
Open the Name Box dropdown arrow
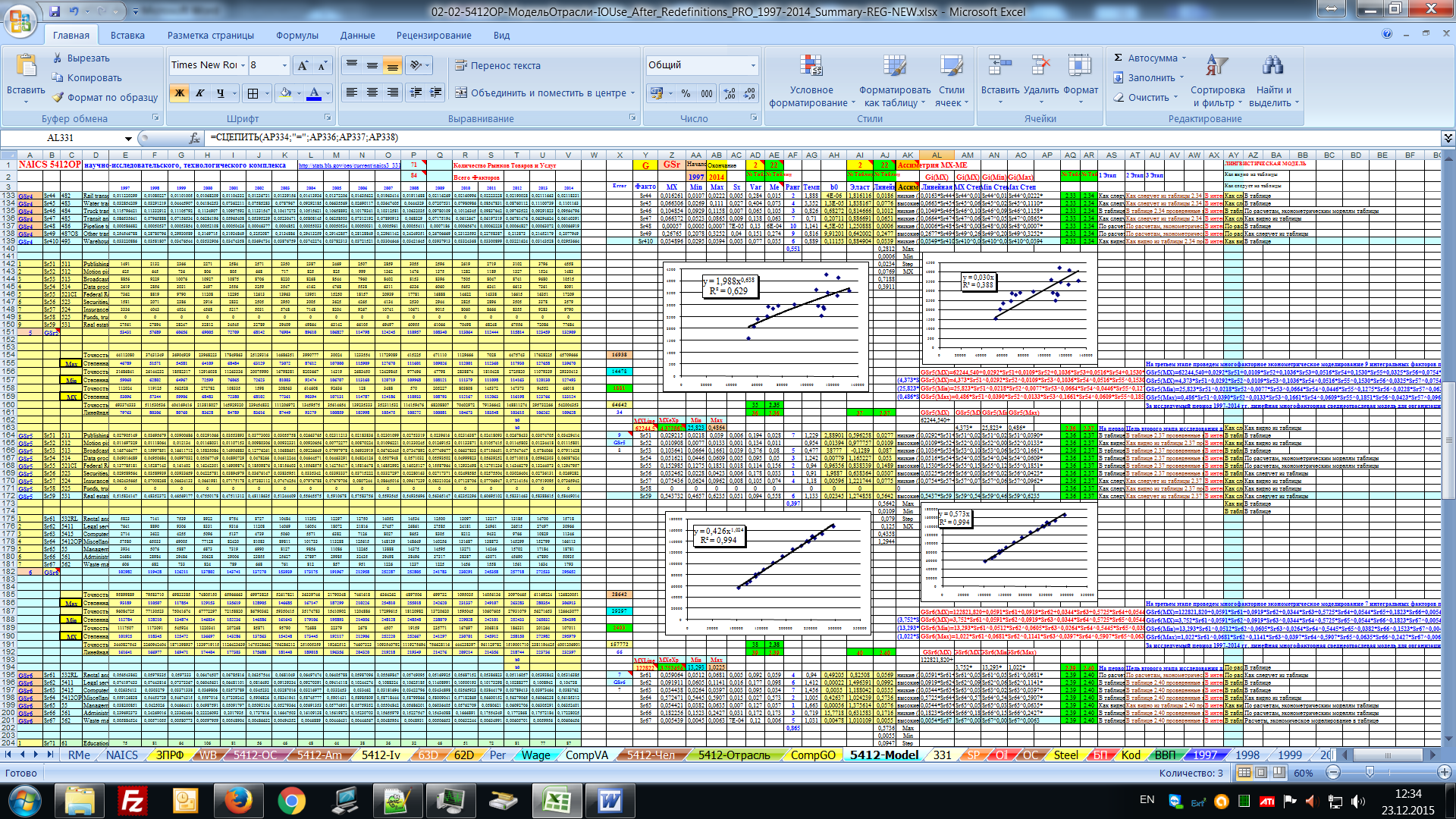128,138
